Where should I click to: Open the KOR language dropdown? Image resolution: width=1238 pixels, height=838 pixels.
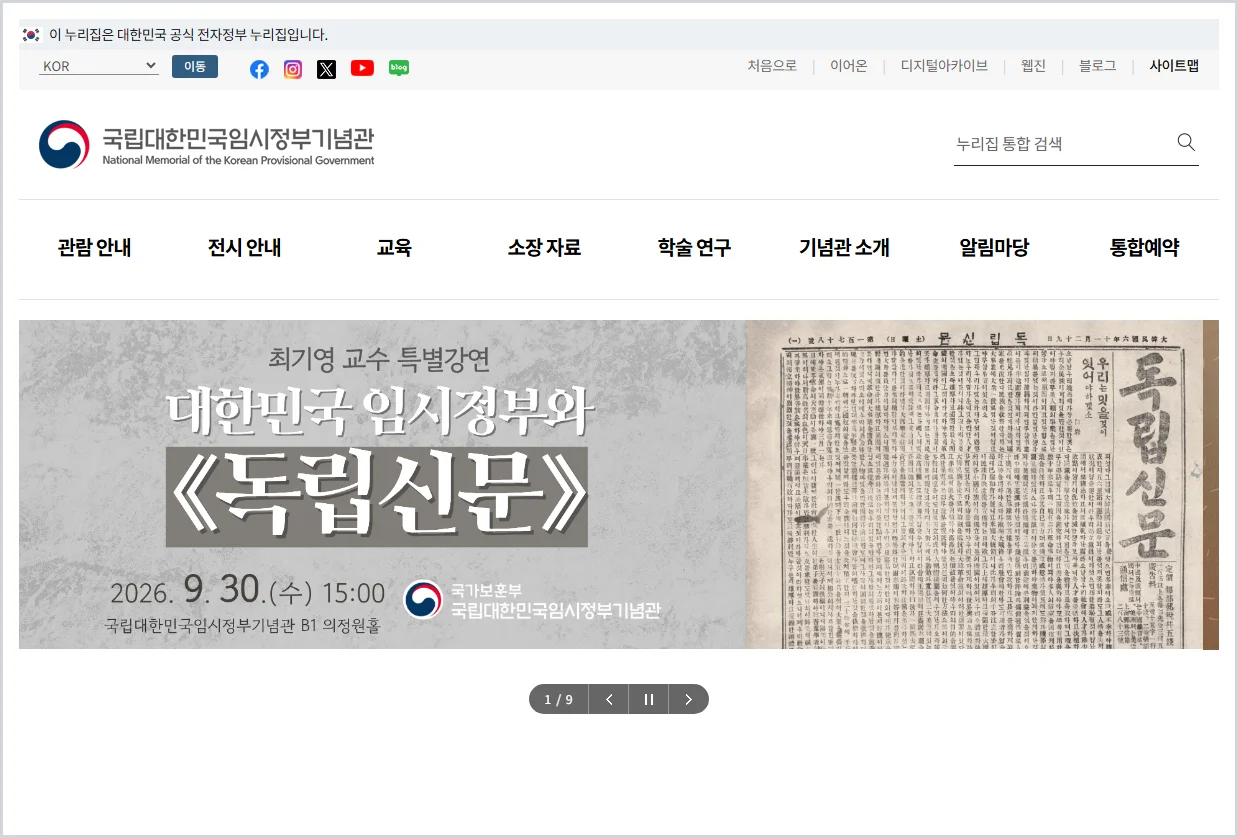[x=99, y=66]
